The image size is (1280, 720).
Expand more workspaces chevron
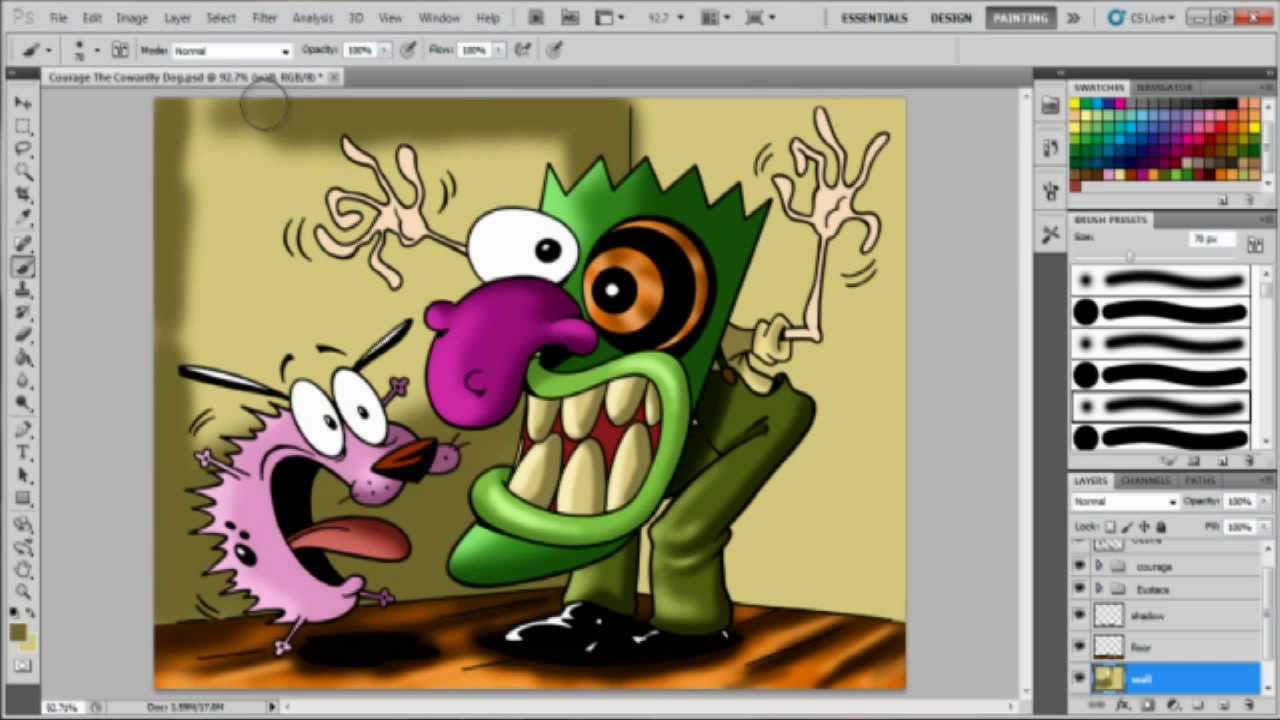[1073, 18]
